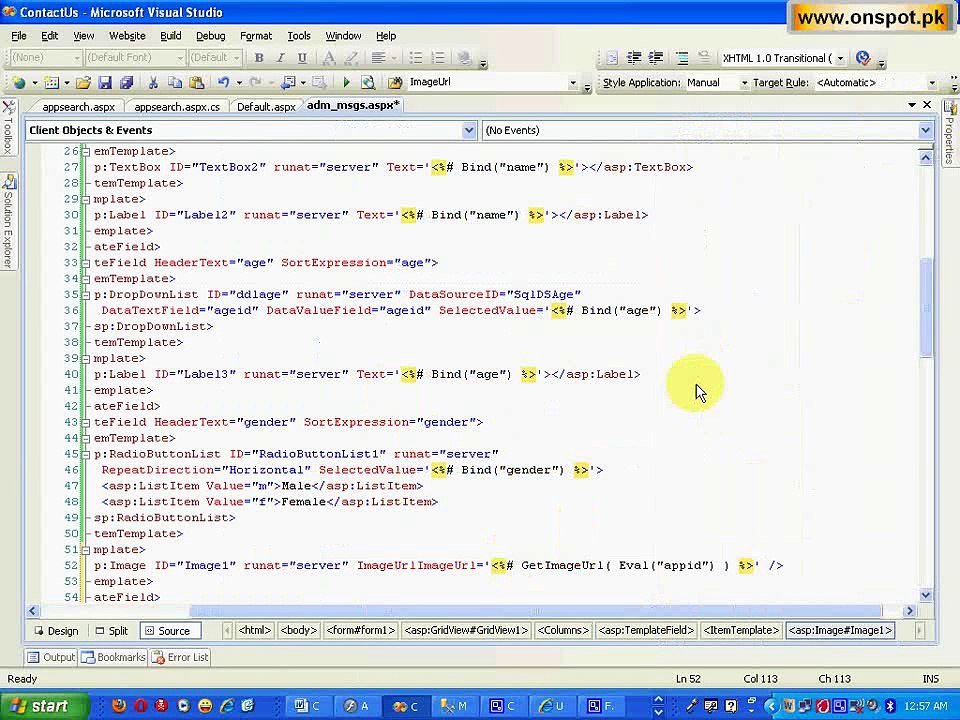Click the justify alignment icon
The width and height of the screenshot is (960, 720).
pyautogui.click(x=378, y=58)
